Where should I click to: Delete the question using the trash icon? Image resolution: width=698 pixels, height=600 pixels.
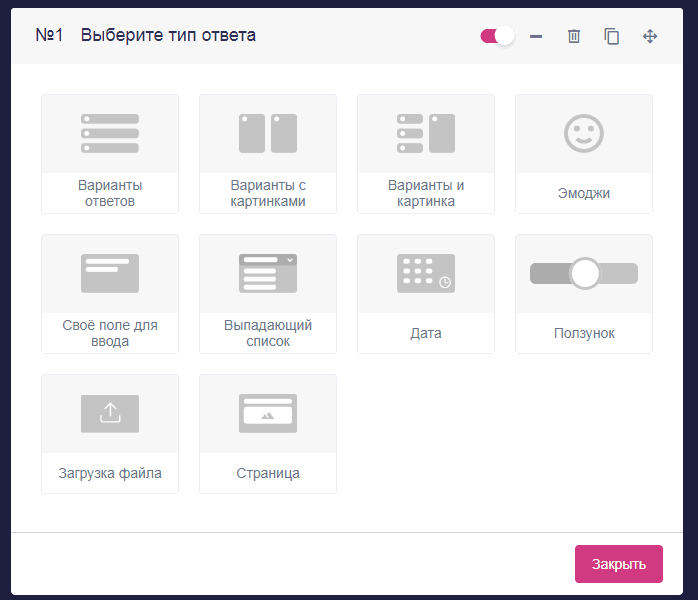tap(574, 36)
